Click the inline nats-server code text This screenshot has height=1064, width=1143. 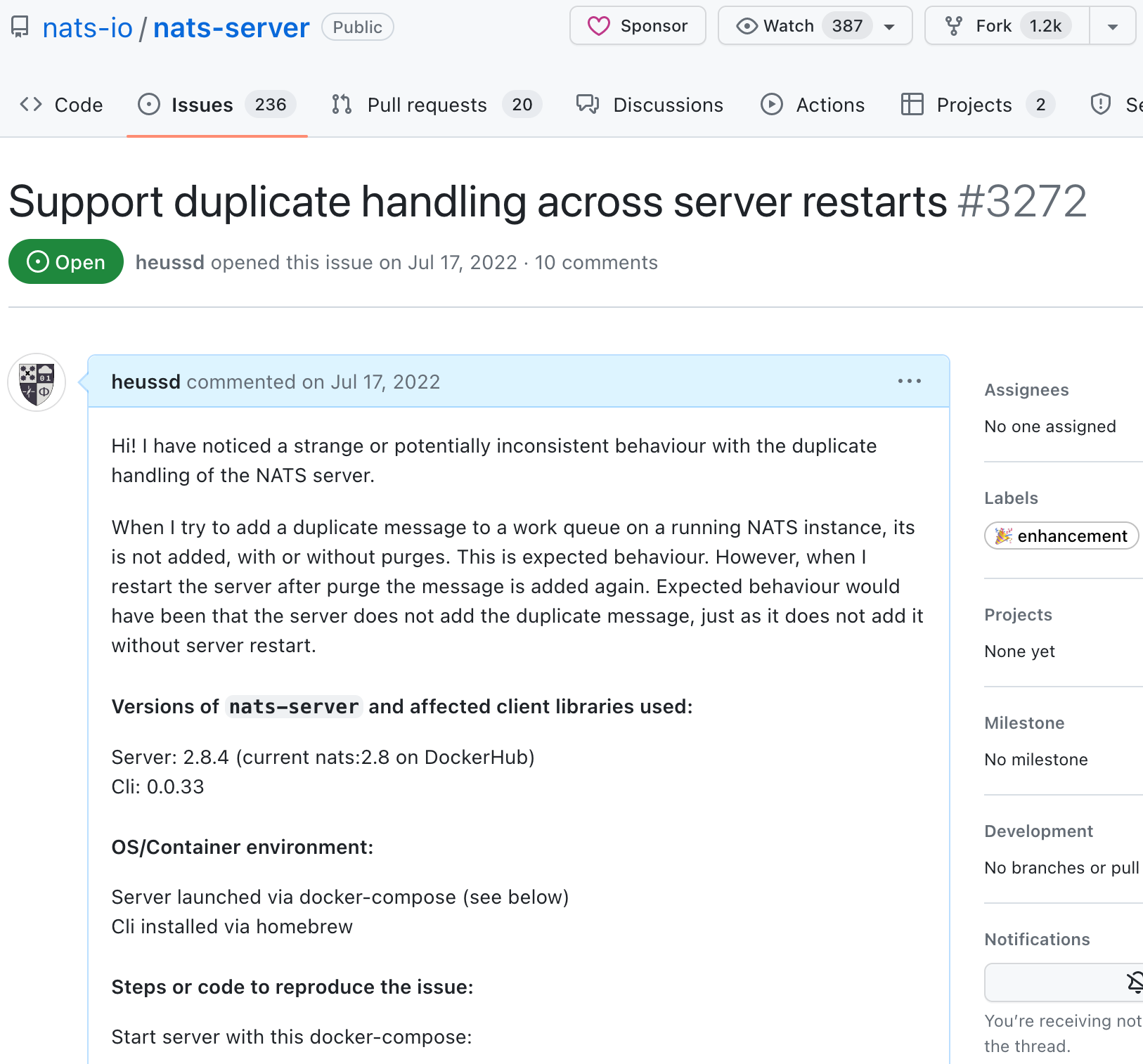[294, 706]
